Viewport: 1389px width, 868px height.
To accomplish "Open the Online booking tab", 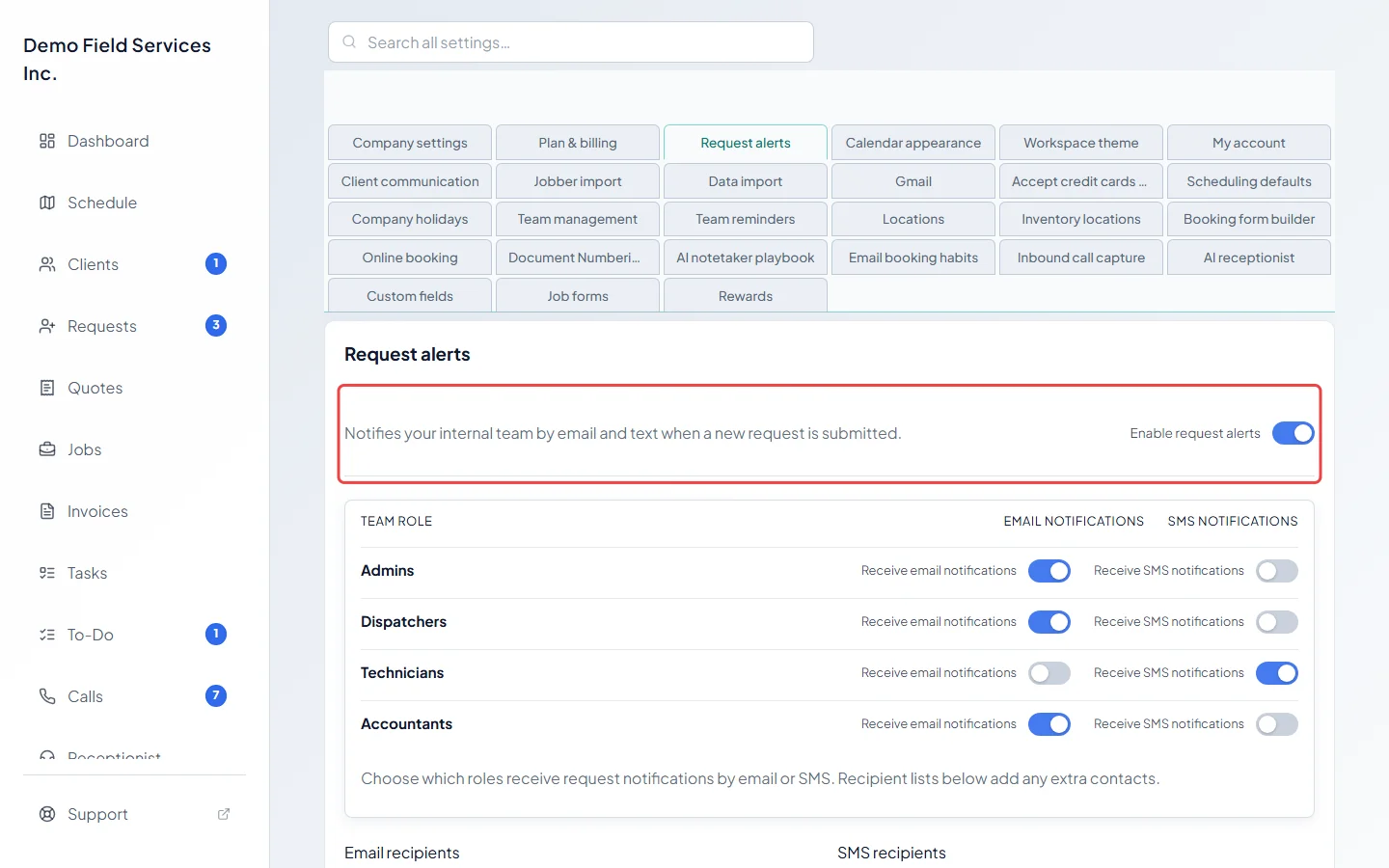I will (410, 258).
